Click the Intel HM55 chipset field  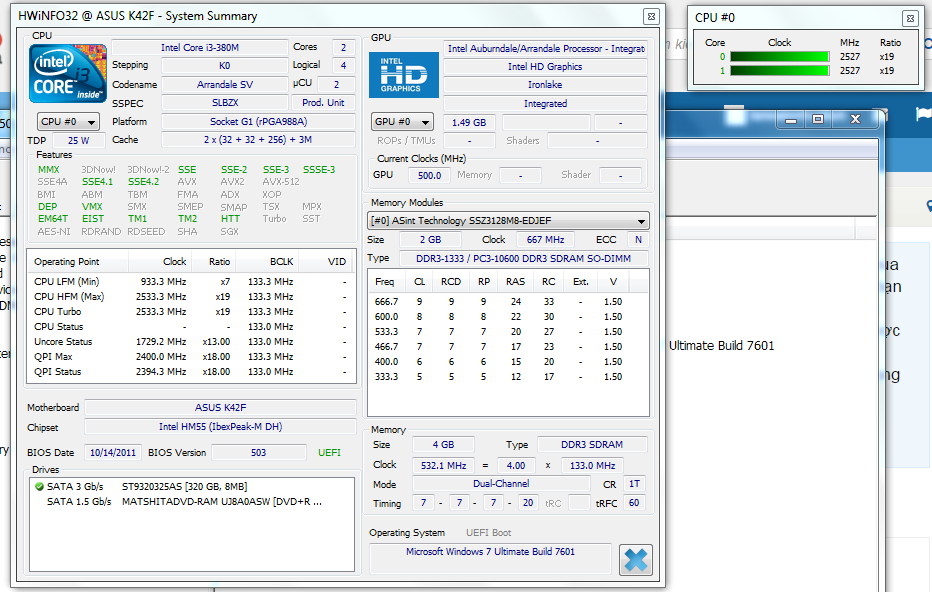[x=221, y=427]
